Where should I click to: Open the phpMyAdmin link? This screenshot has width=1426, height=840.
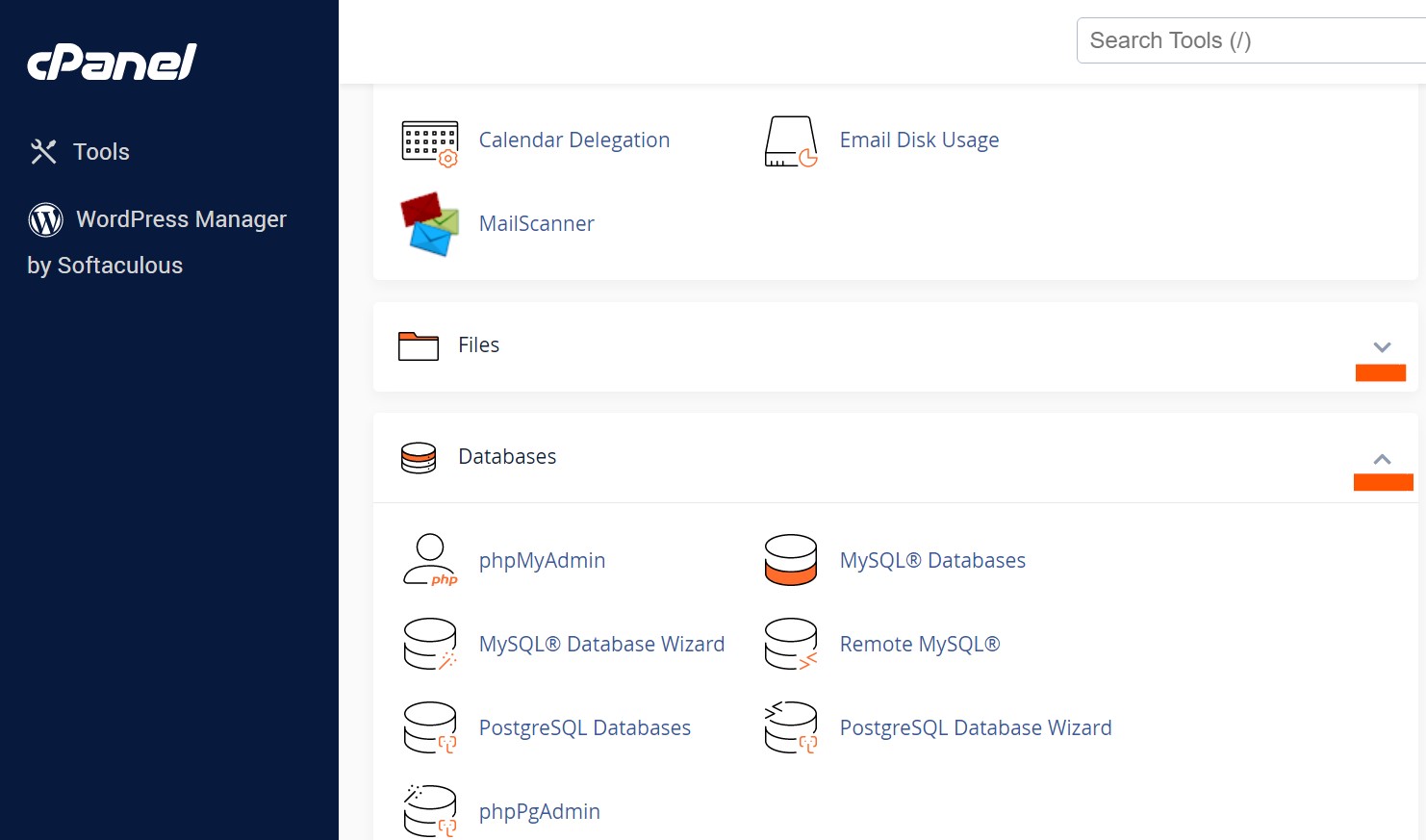(x=542, y=561)
